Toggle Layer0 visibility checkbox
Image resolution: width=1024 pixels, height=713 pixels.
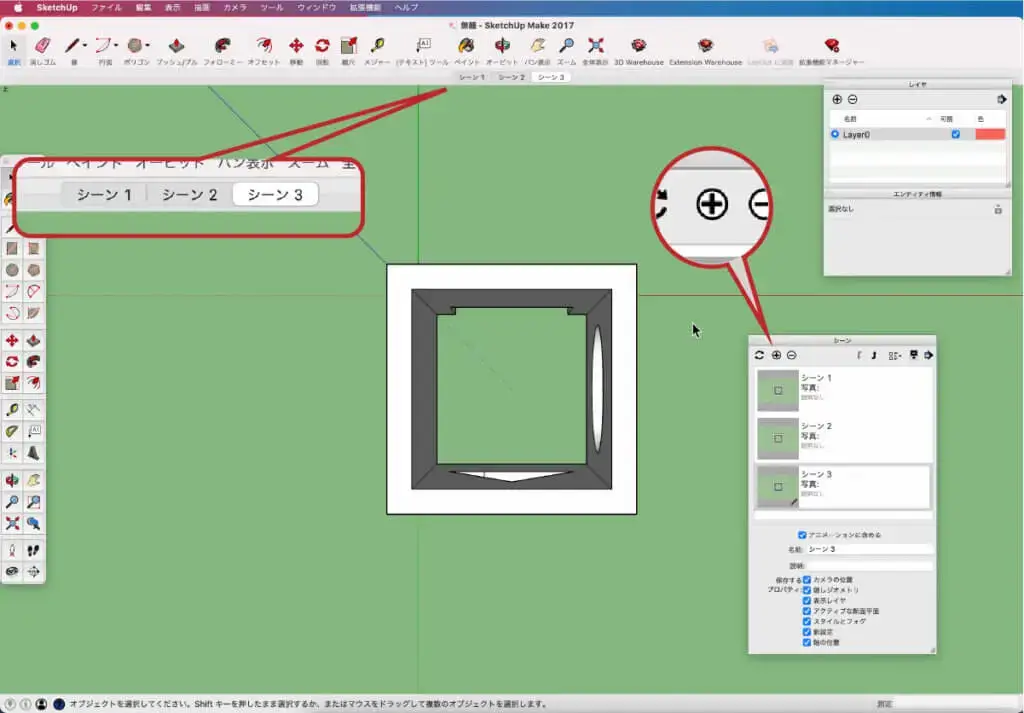pos(956,134)
